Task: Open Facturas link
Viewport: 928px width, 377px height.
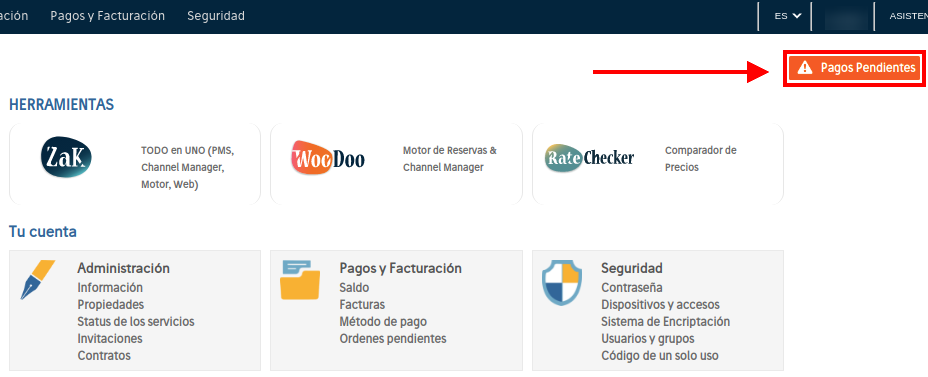Action: tap(362, 305)
